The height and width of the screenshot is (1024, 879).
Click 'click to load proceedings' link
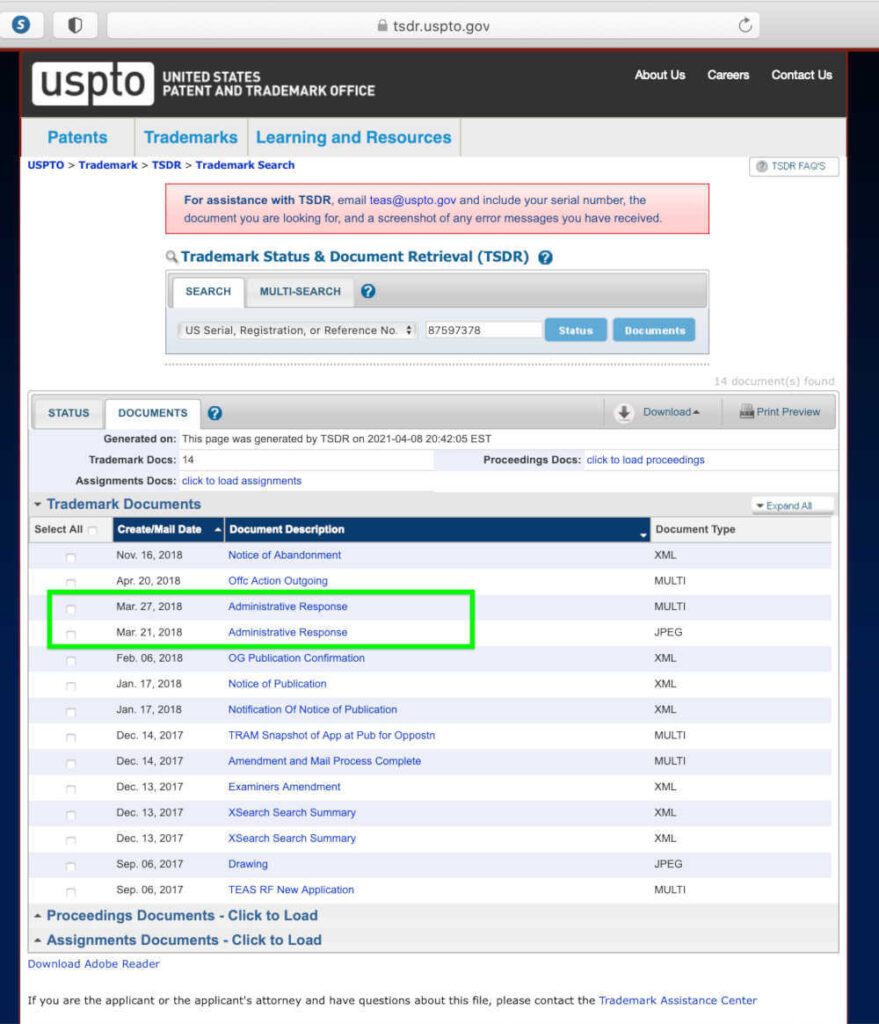click(645, 460)
